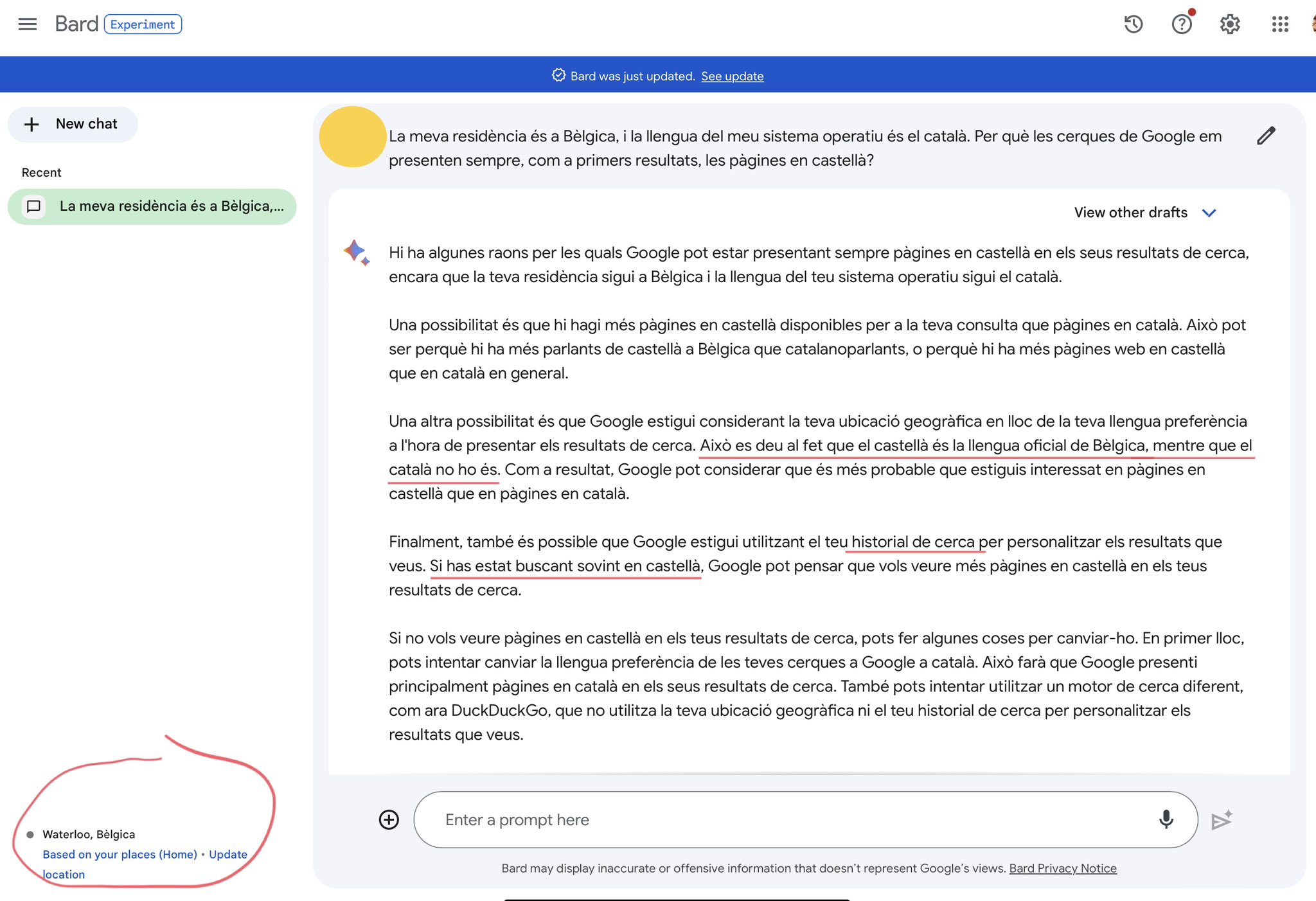Expand View other drafts
Image resolution: width=1316 pixels, height=901 pixels.
(x=1130, y=213)
